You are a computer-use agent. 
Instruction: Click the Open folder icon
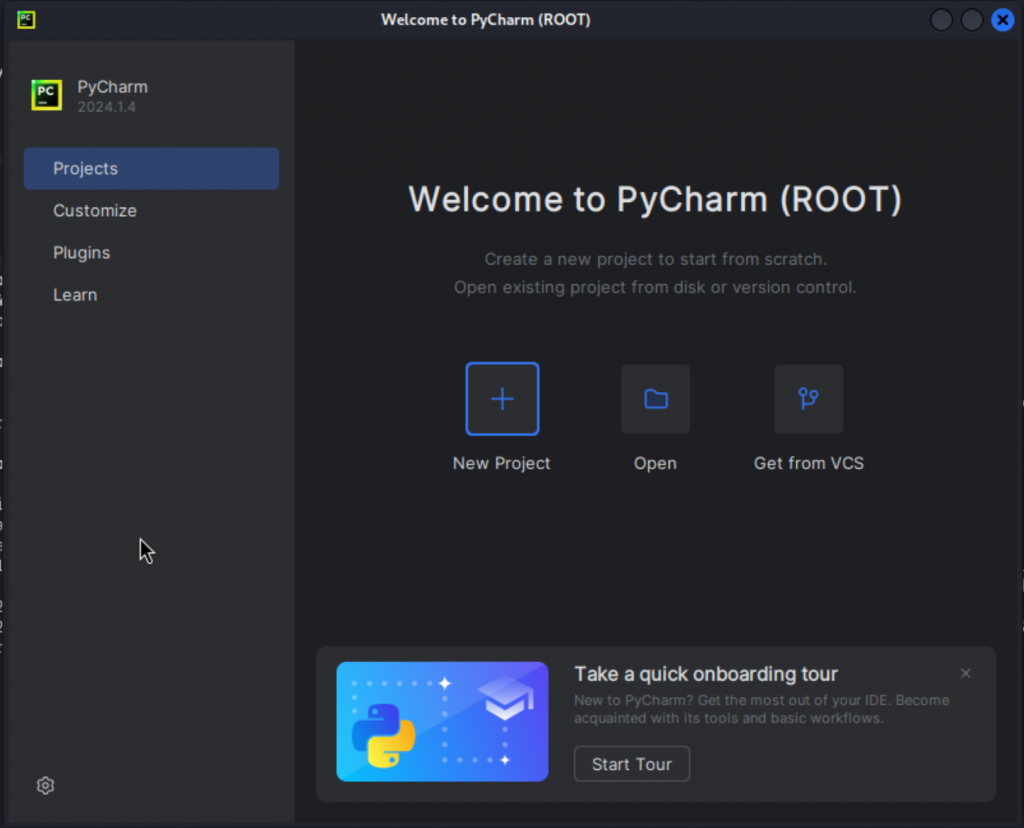[656, 398]
